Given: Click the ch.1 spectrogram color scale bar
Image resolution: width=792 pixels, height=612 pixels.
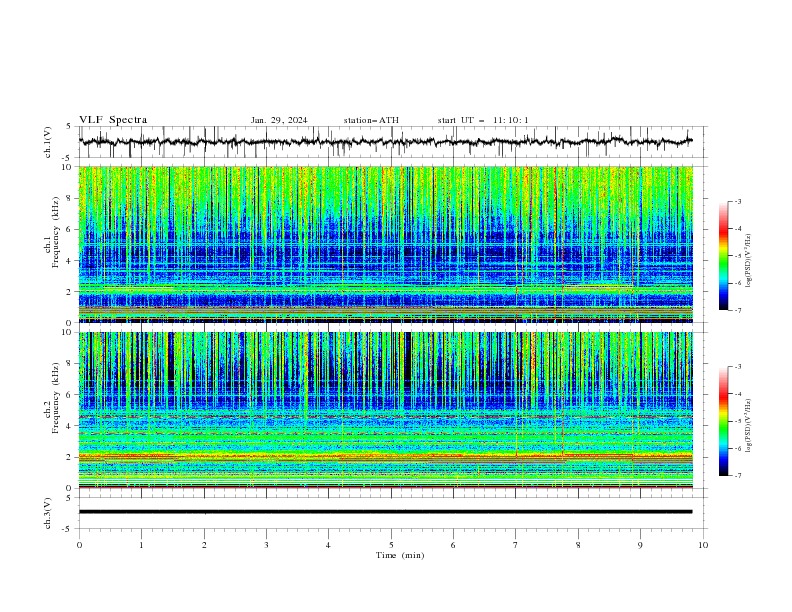Looking at the screenshot, I should [x=724, y=256].
